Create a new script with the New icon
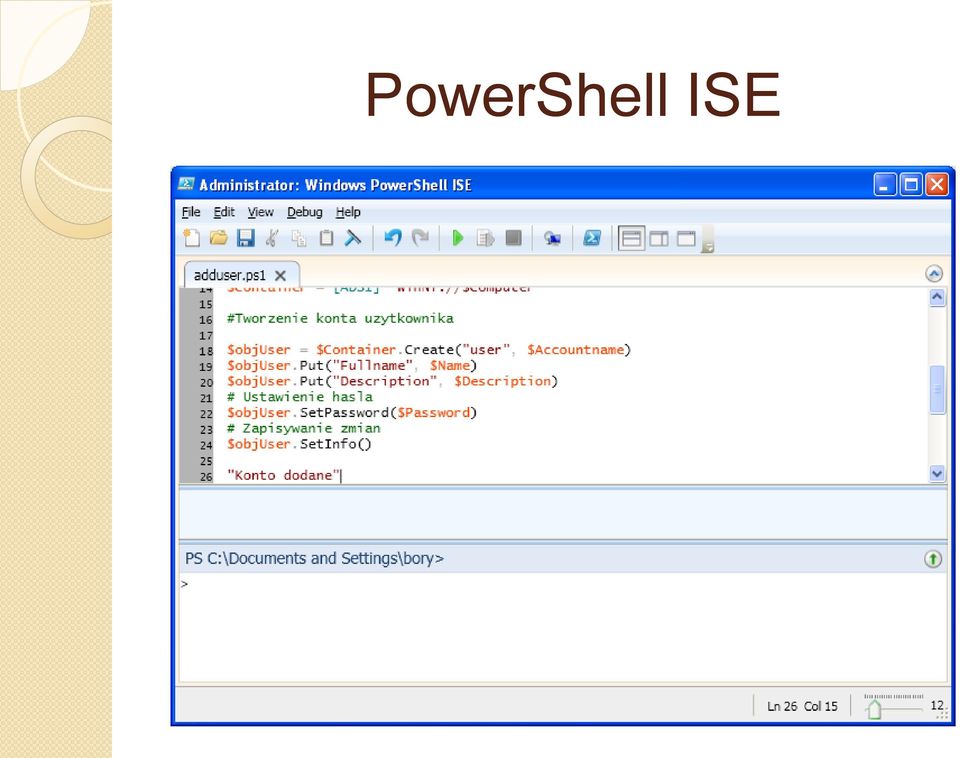 coord(192,238)
